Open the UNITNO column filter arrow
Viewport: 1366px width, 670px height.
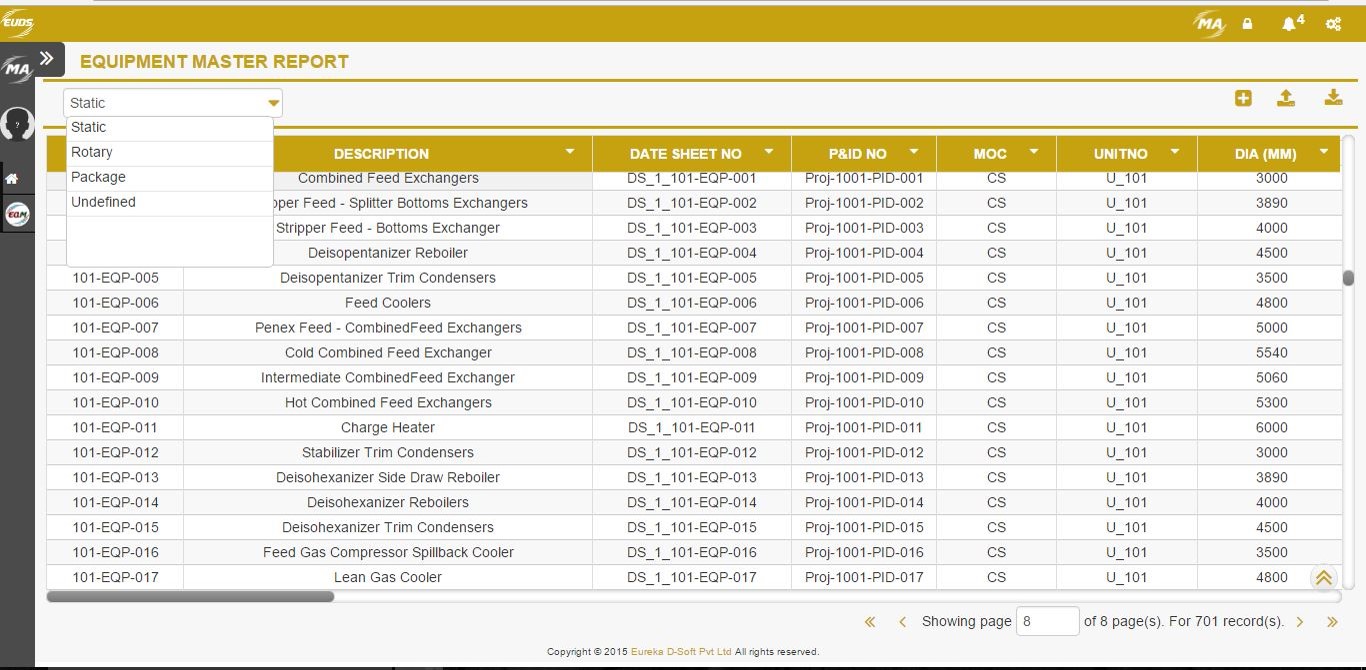tap(1176, 152)
